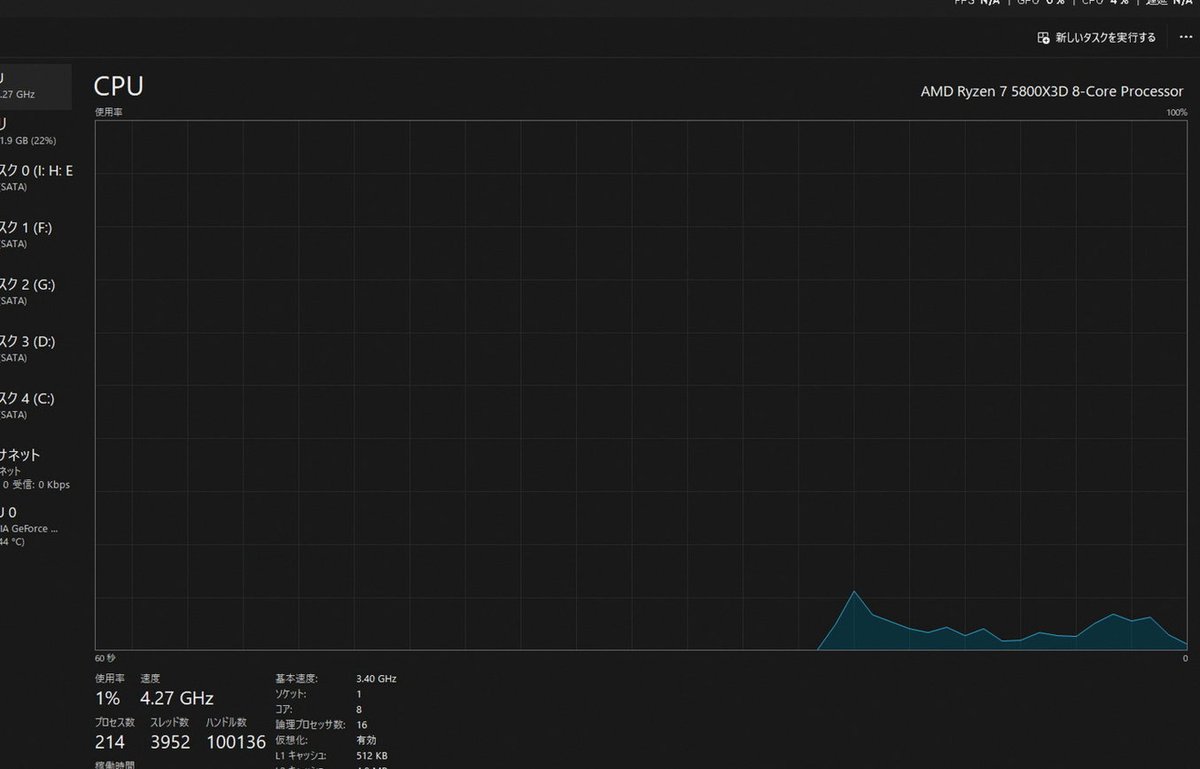
Task: Click the "4.27 GHz" speed value below the graph
Action: coord(177,698)
